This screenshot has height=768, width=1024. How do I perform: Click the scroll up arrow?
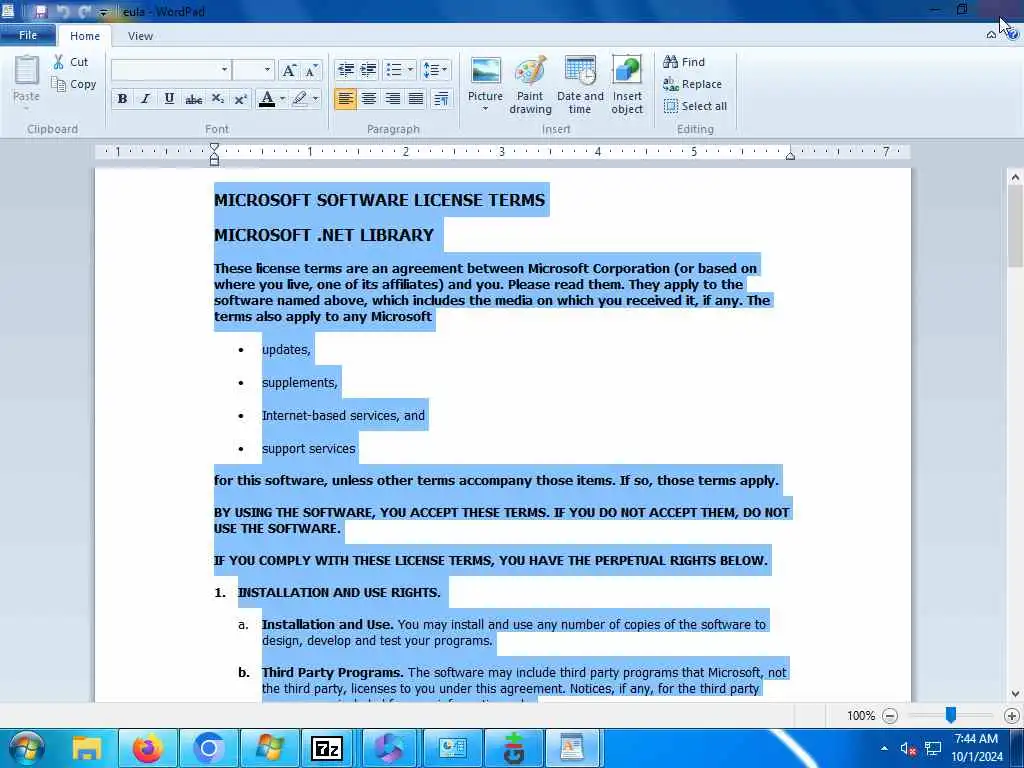click(1015, 177)
